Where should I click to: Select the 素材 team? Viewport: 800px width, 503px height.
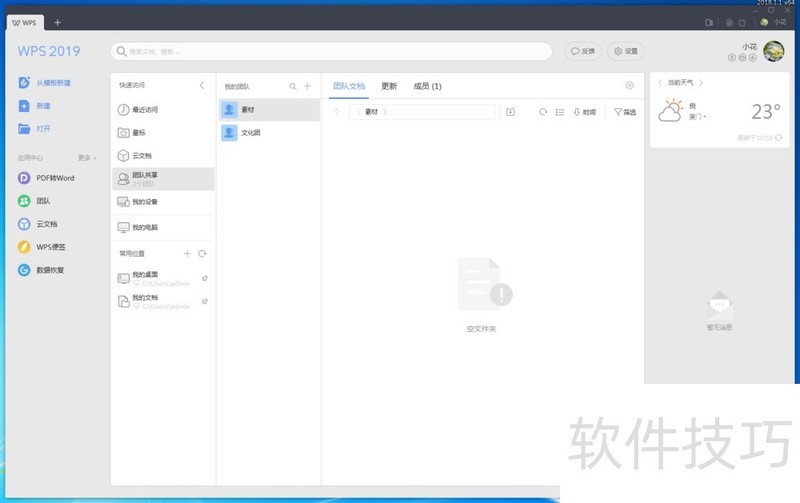point(269,110)
